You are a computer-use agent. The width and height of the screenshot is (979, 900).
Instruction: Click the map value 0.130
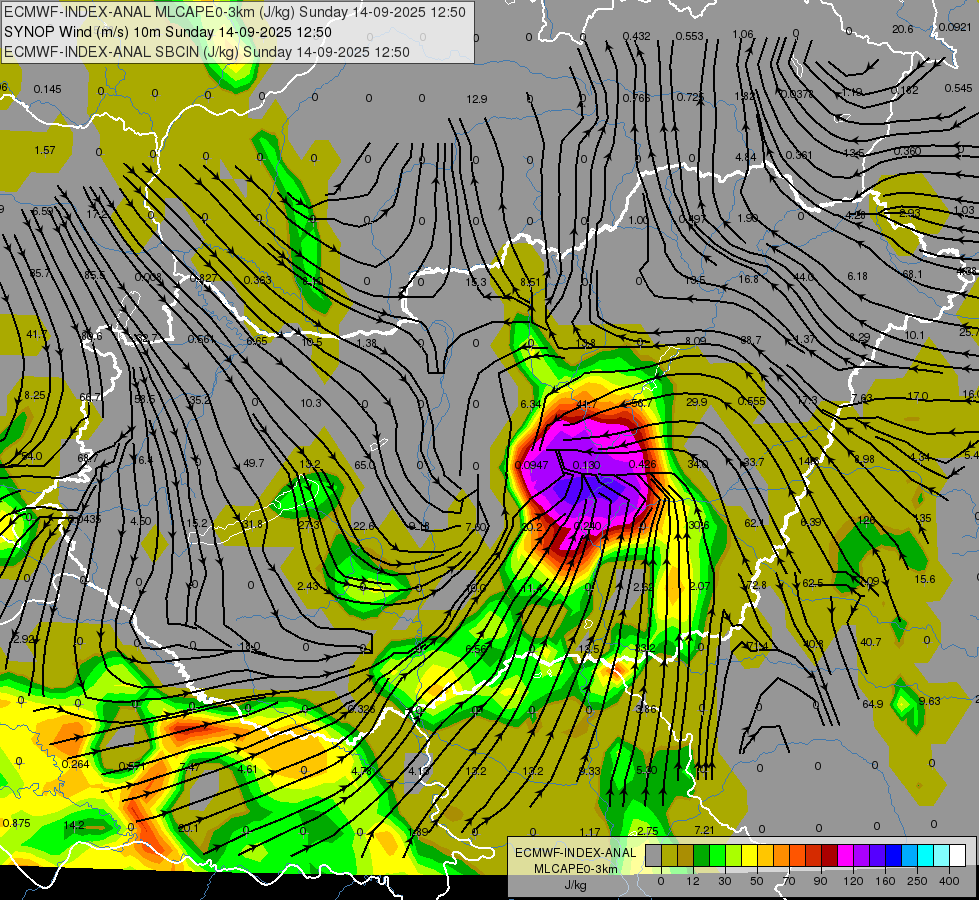tap(586, 465)
